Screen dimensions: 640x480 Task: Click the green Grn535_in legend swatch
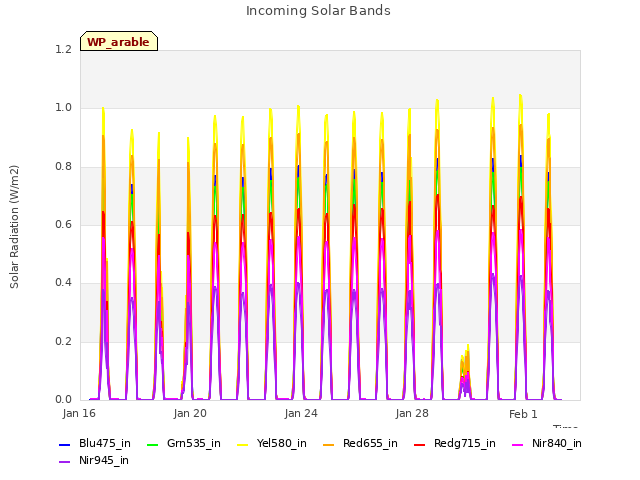tap(152, 444)
